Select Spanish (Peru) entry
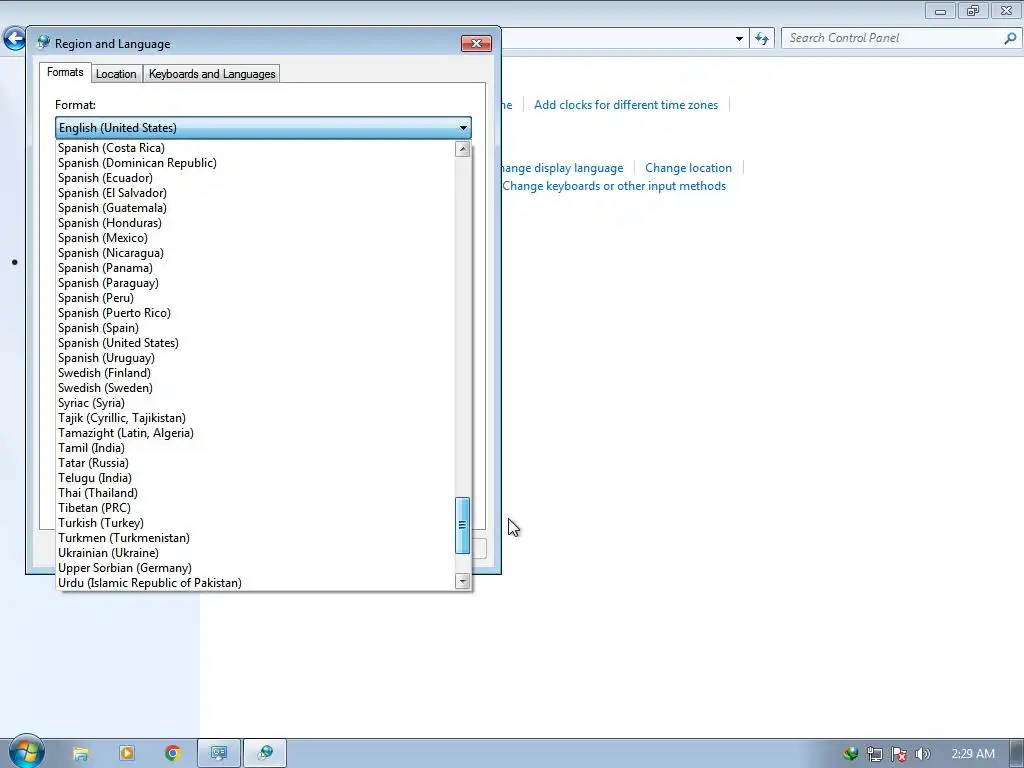 pyautogui.click(x=255, y=298)
